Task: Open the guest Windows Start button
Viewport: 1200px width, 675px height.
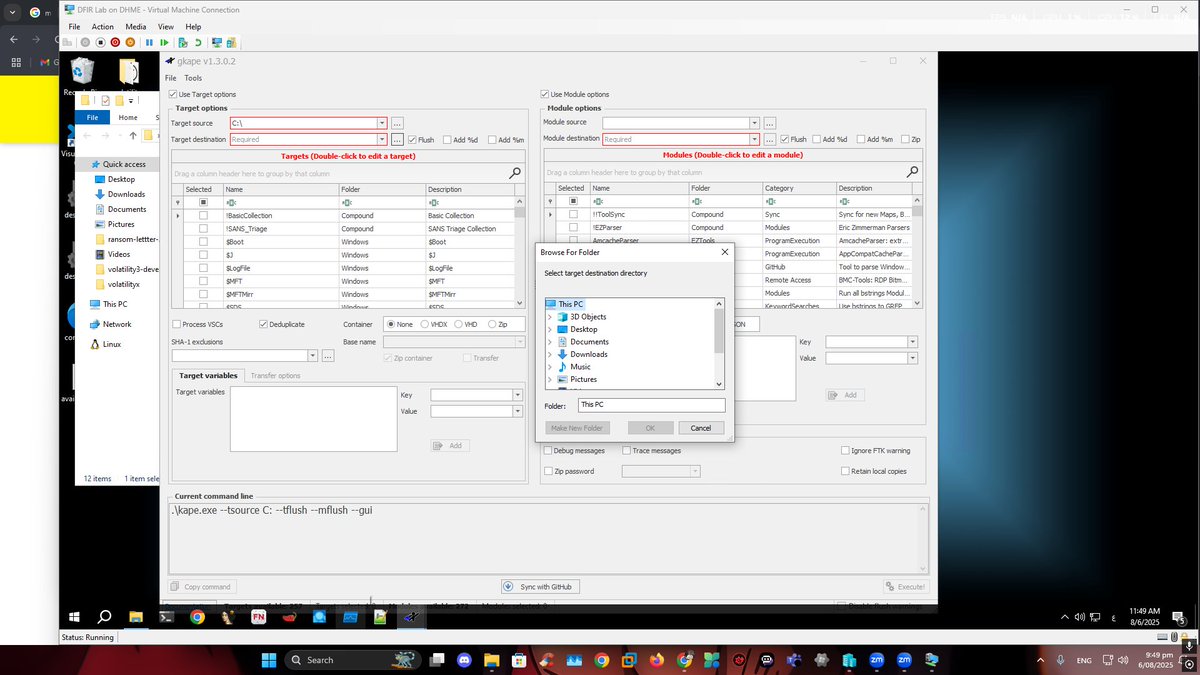Action: [x=74, y=617]
